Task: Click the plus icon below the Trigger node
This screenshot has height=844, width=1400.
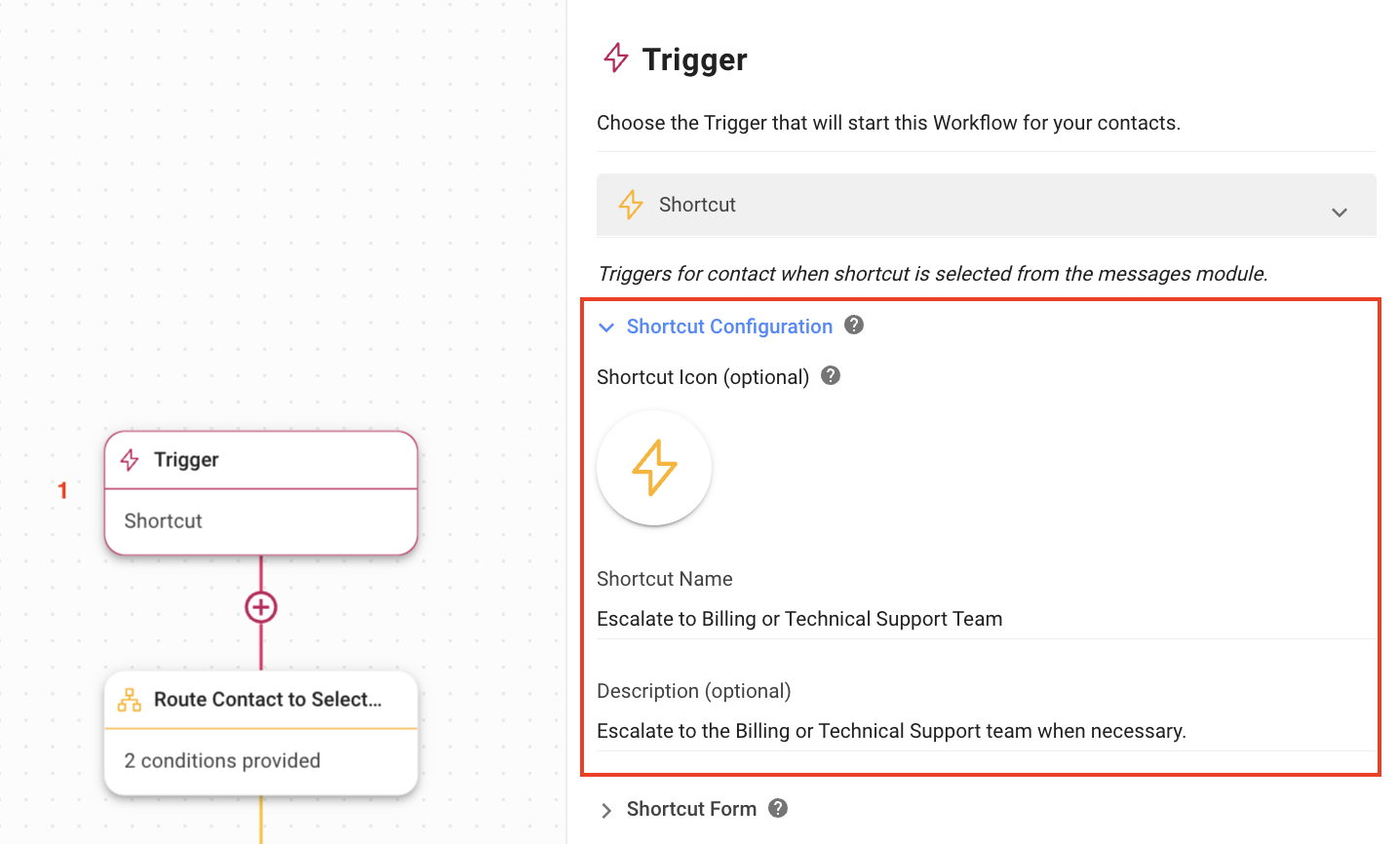Action: point(261,607)
